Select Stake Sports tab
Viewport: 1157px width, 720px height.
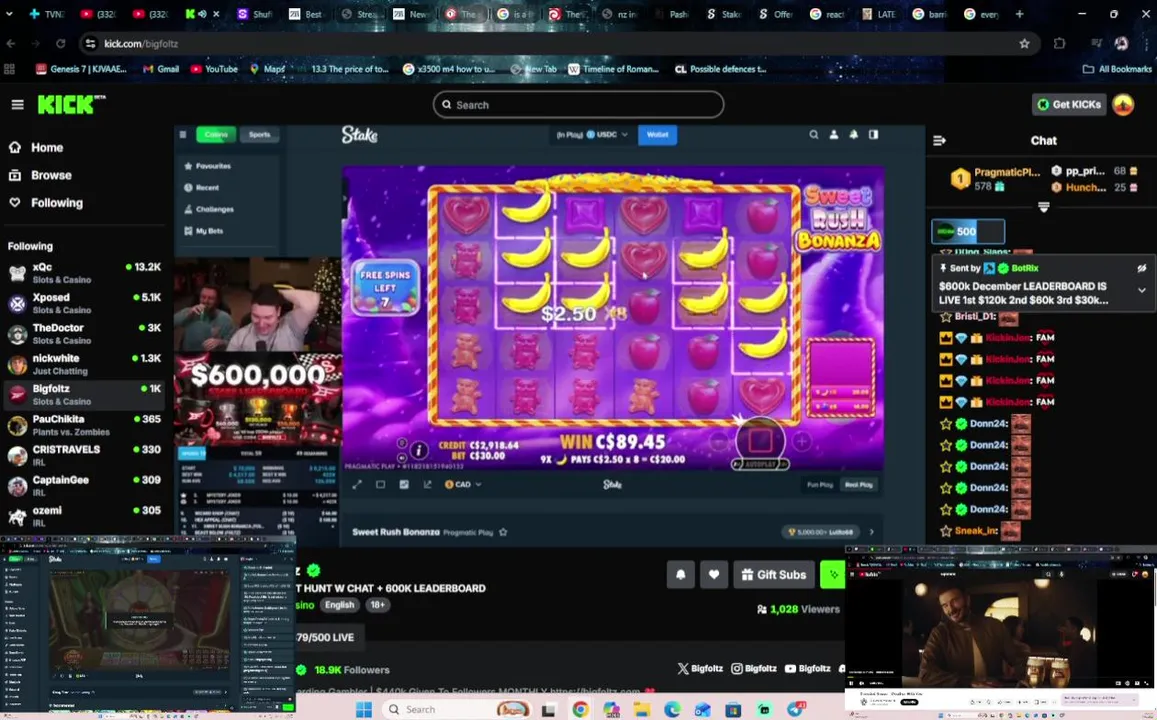pos(260,135)
